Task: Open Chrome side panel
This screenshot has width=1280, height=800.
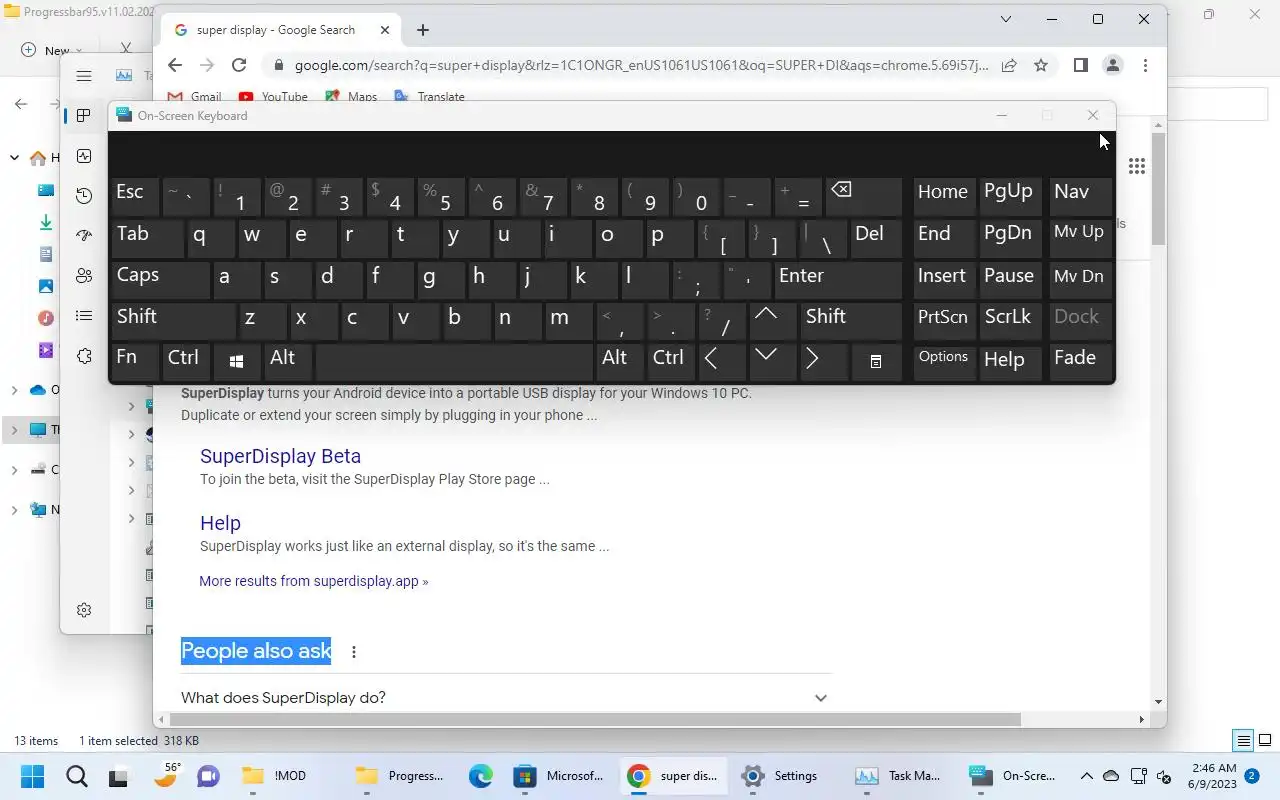Action: pyautogui.click(x=1080, y=65)
